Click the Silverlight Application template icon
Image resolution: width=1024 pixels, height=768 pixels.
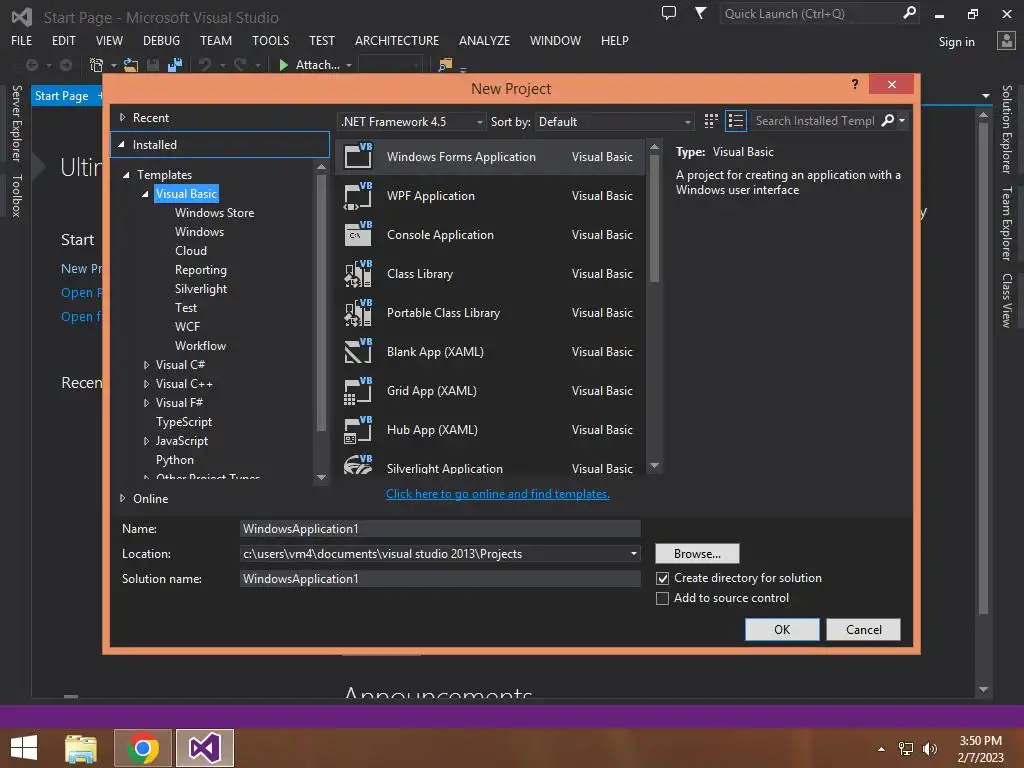click(x=358, y=464)
